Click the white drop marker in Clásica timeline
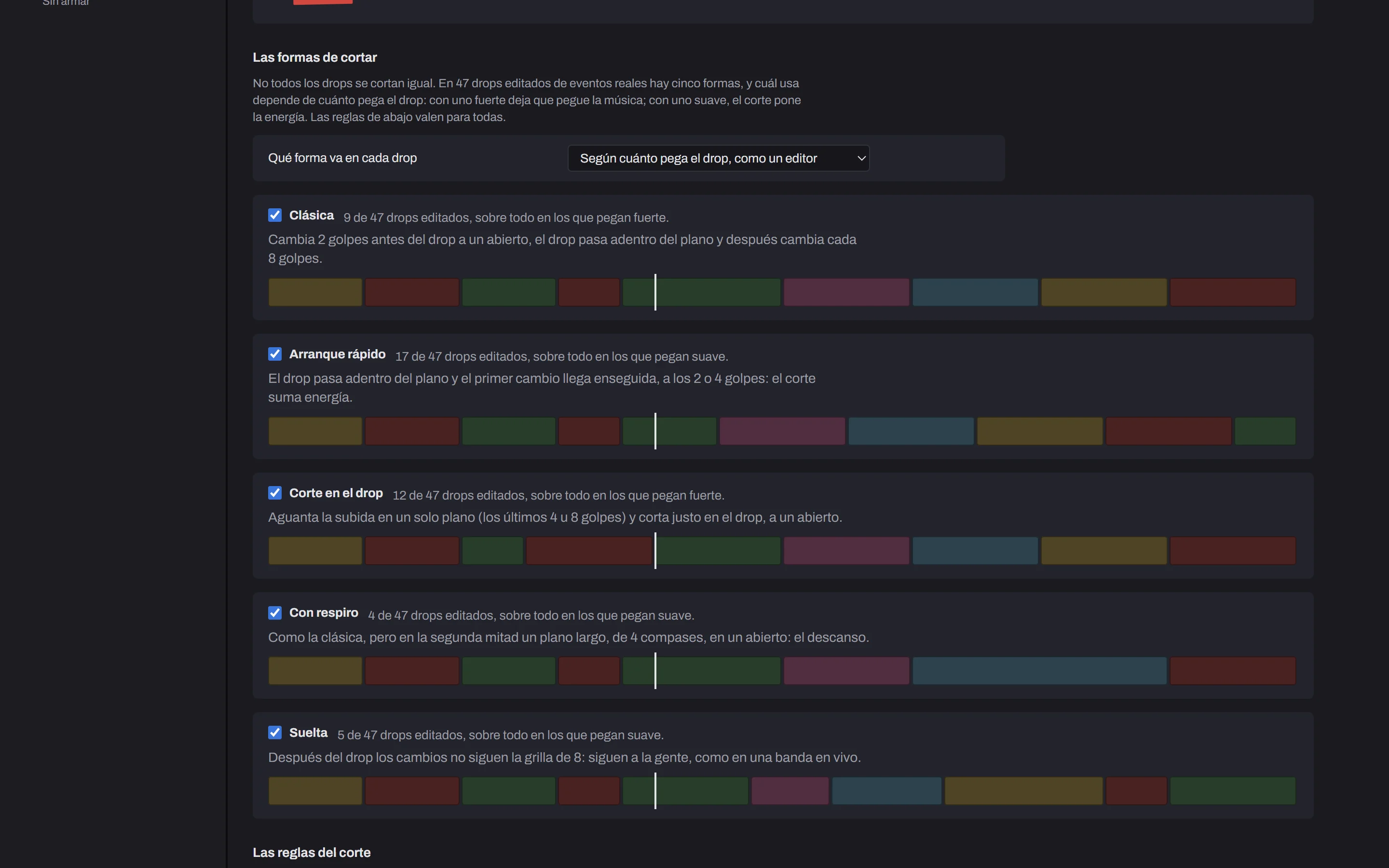This screenshot has width=1389, height=868. click(655, 292)
